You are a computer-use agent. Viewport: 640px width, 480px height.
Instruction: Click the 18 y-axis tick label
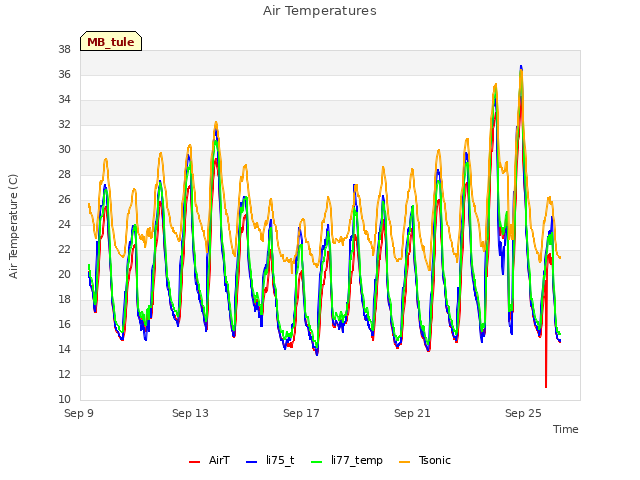coord(64,299)
